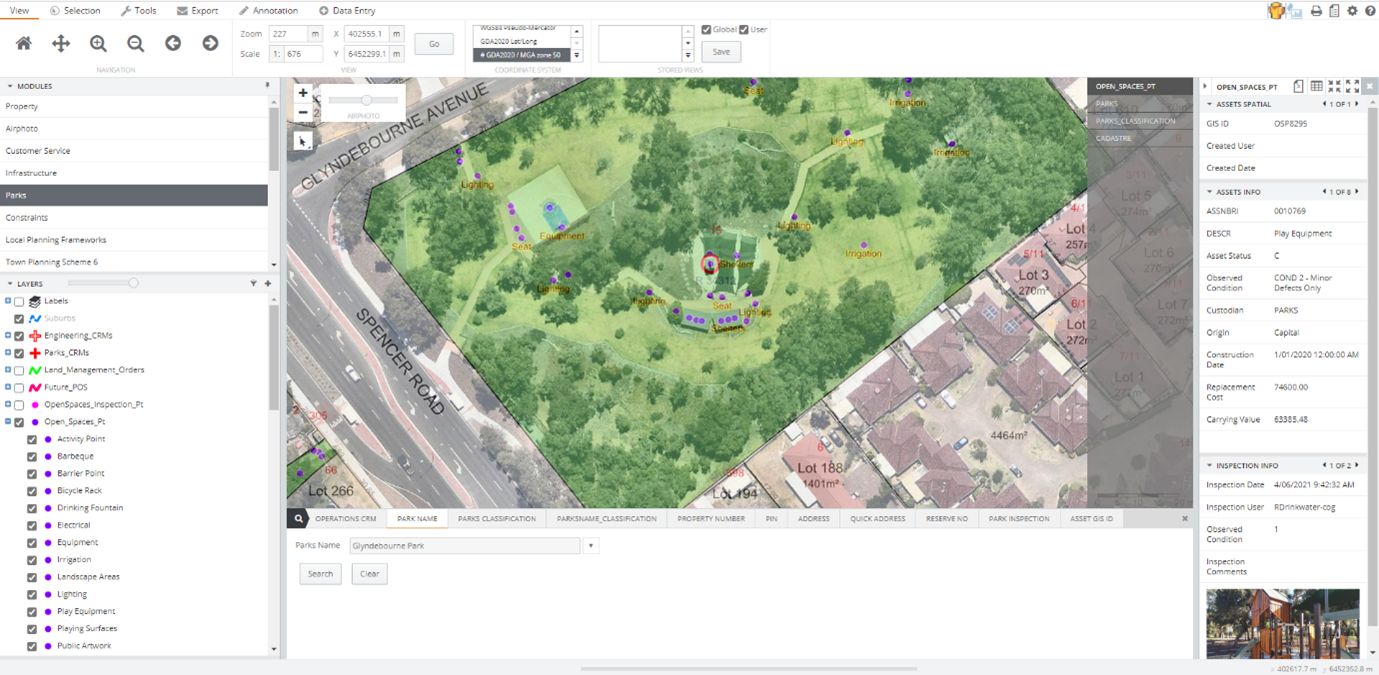The image size is (1379, 675).
Task: Select the Pan tool icon
Action: click(x=61, y=43)
